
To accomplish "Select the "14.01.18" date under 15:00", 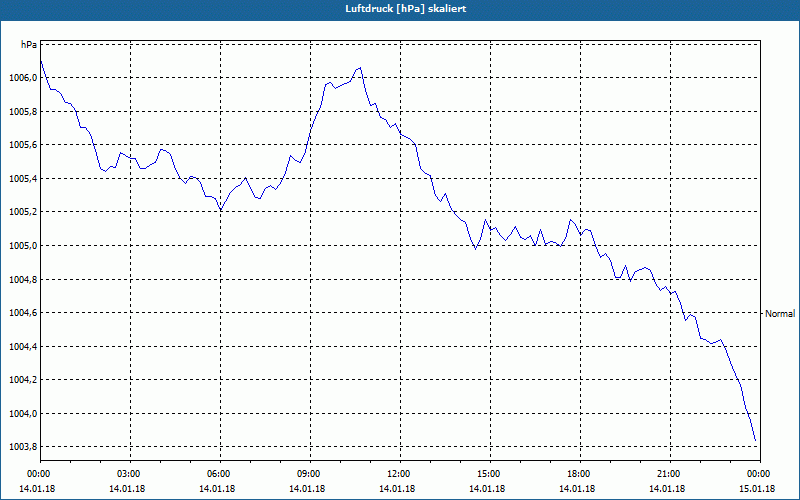I will 487,489.
